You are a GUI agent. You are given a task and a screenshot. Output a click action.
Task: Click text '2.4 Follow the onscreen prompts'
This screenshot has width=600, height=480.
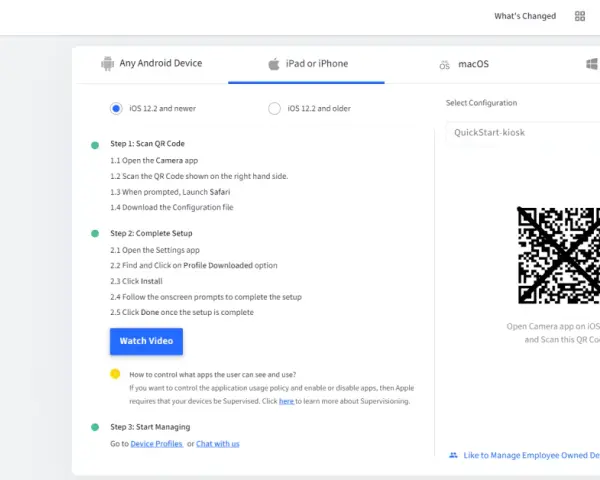pos(206,297)
